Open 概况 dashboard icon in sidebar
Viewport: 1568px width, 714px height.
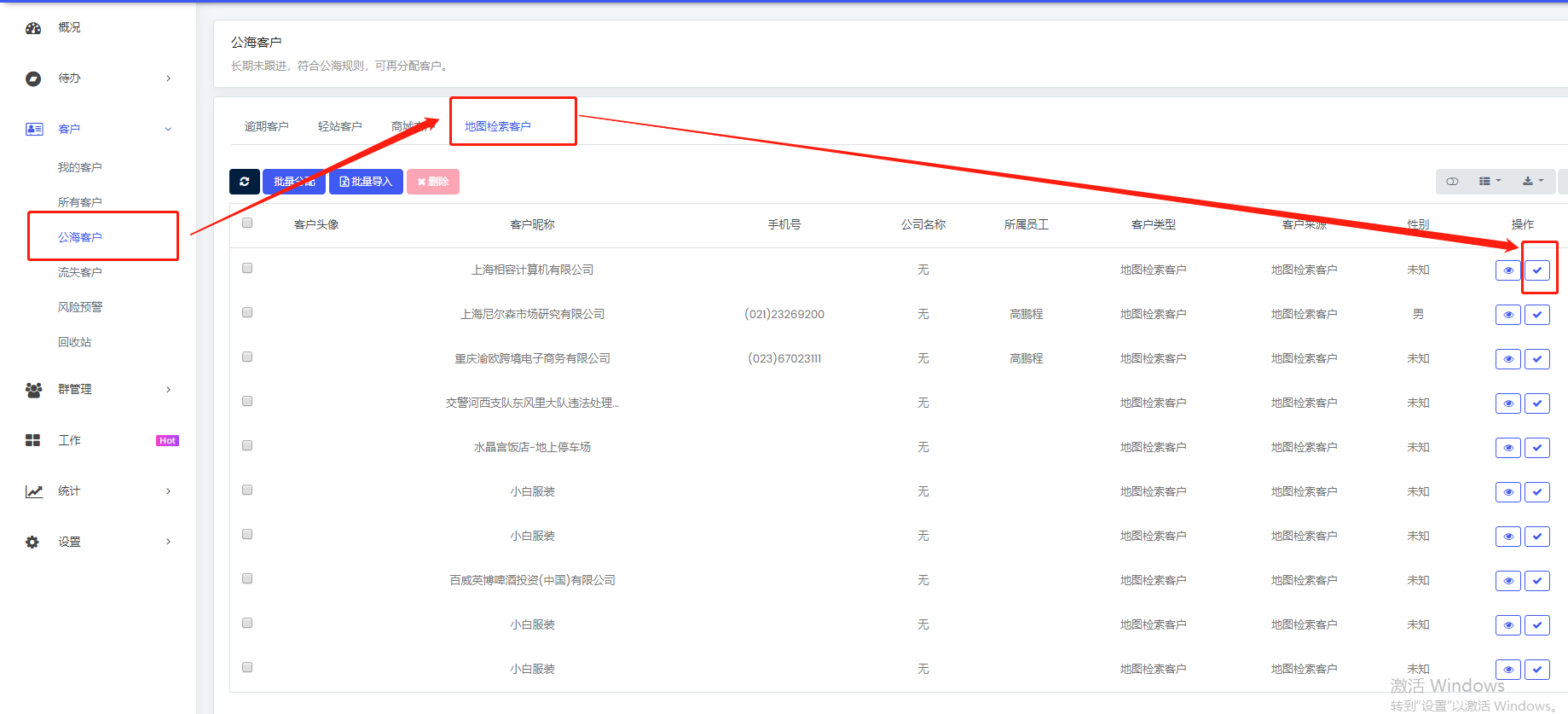point(33,28)
